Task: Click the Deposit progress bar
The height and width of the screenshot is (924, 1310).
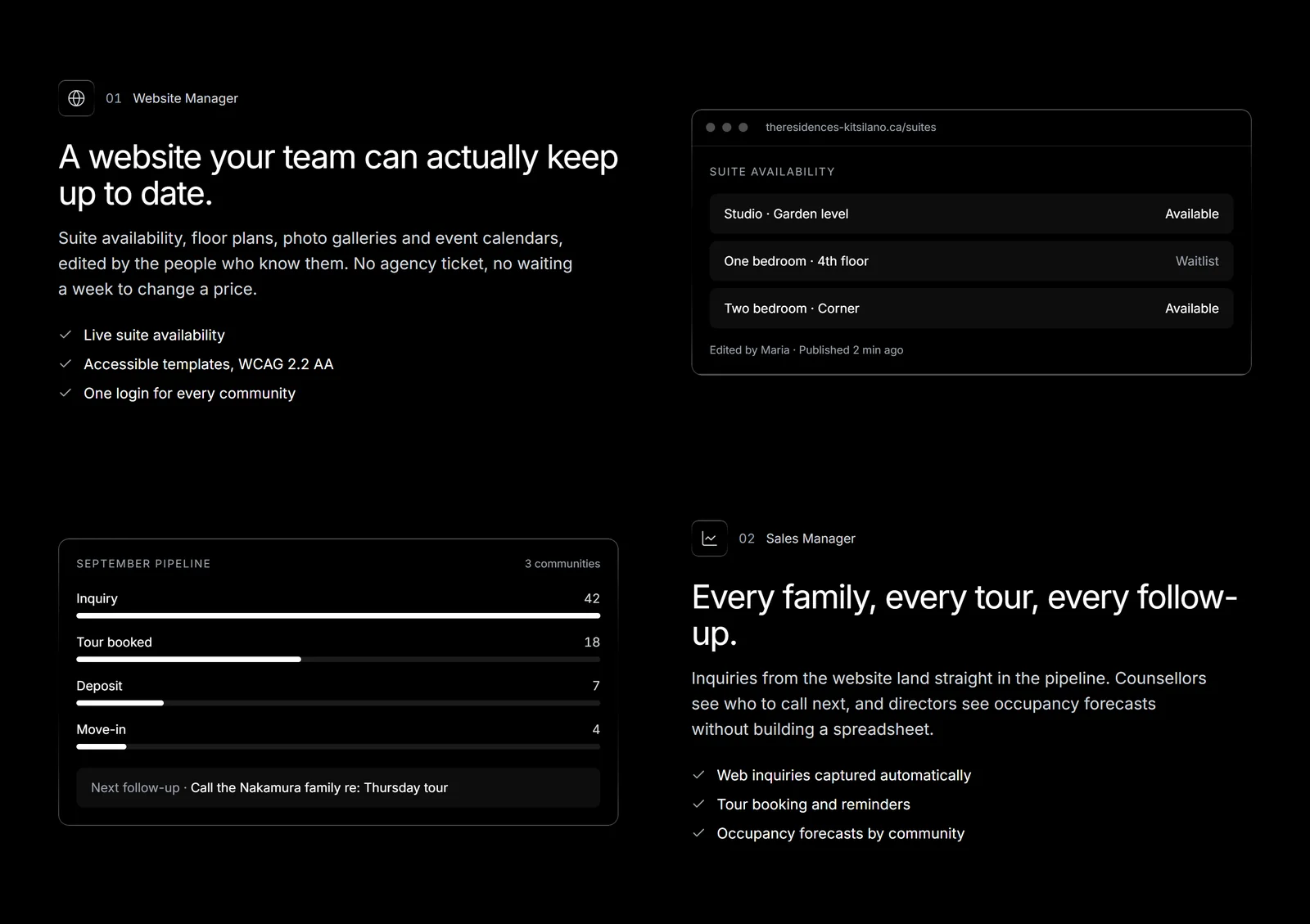Action: point(338,702)
